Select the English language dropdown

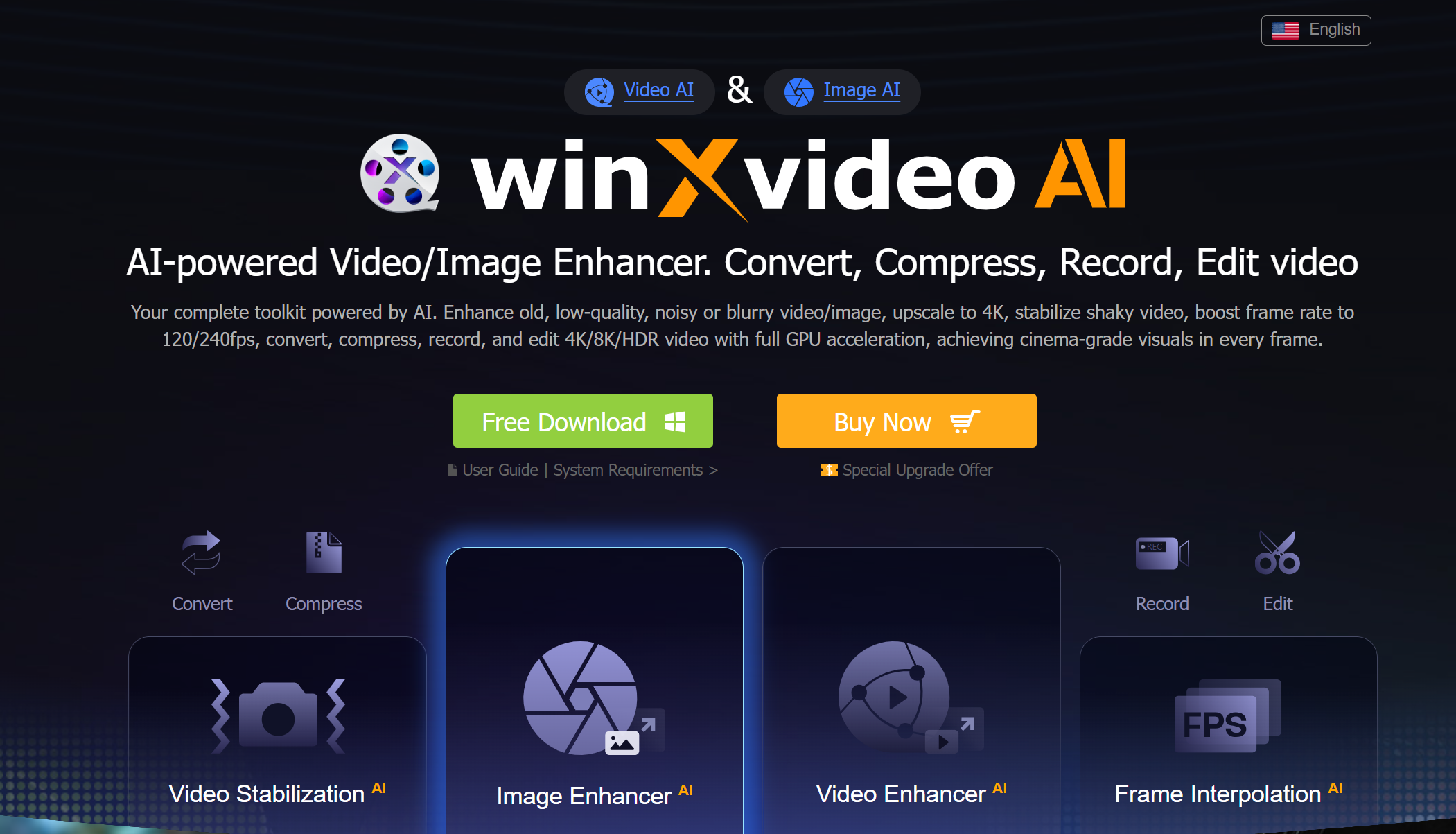(x=1316, y=29)
